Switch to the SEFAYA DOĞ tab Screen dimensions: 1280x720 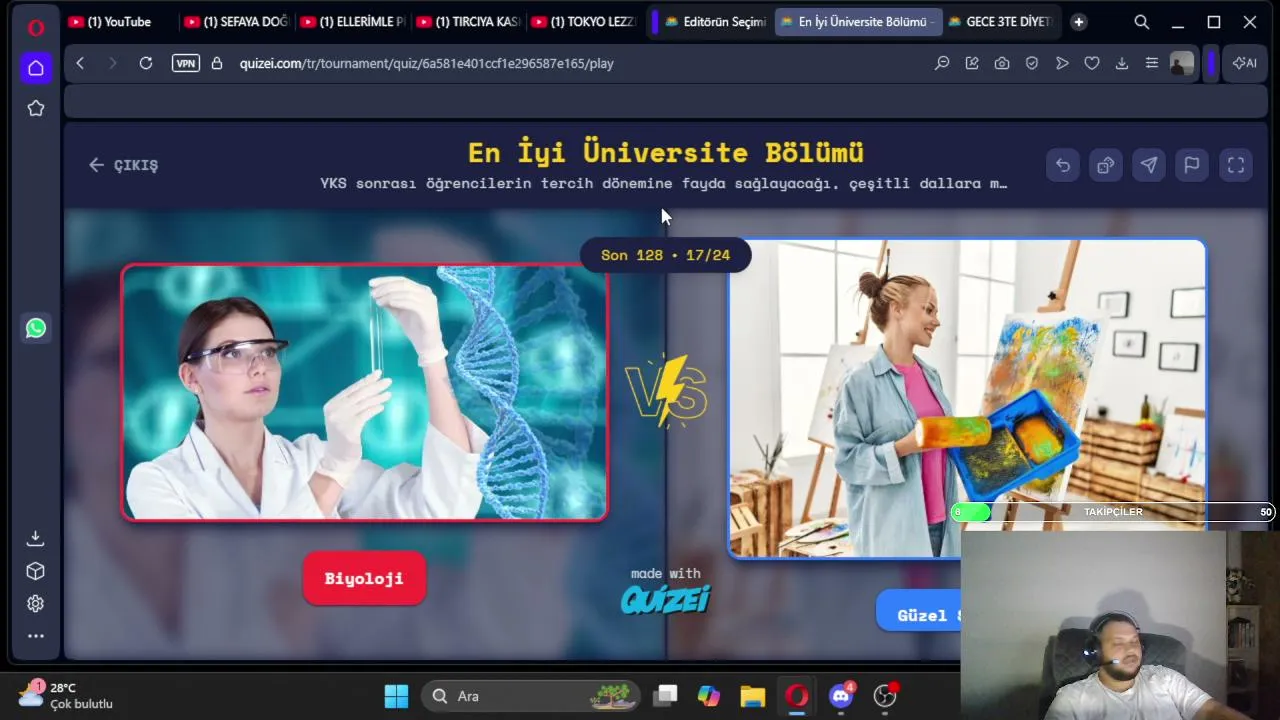[x=235, y=22]
